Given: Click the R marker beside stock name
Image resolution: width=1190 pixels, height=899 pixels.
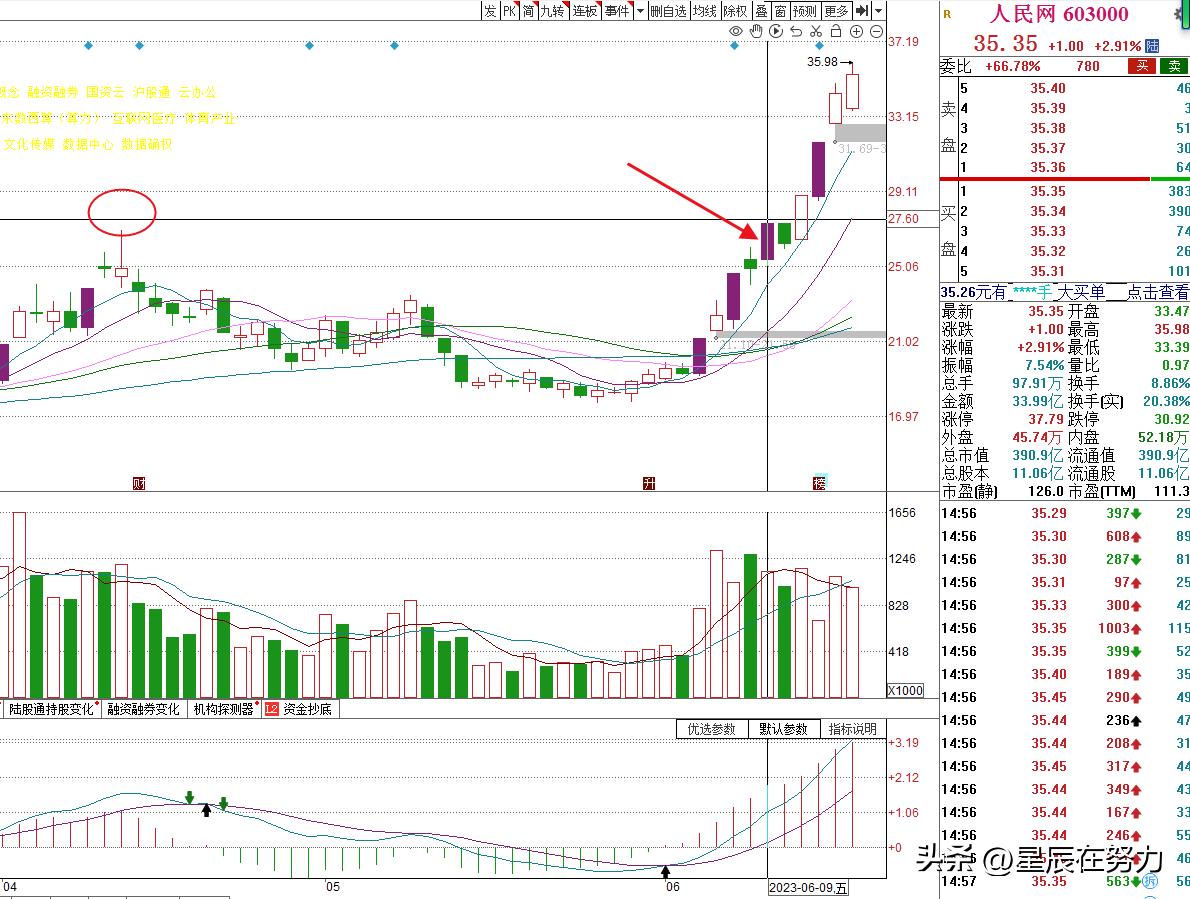Looking at the screenshot, I should coord(947,14).
